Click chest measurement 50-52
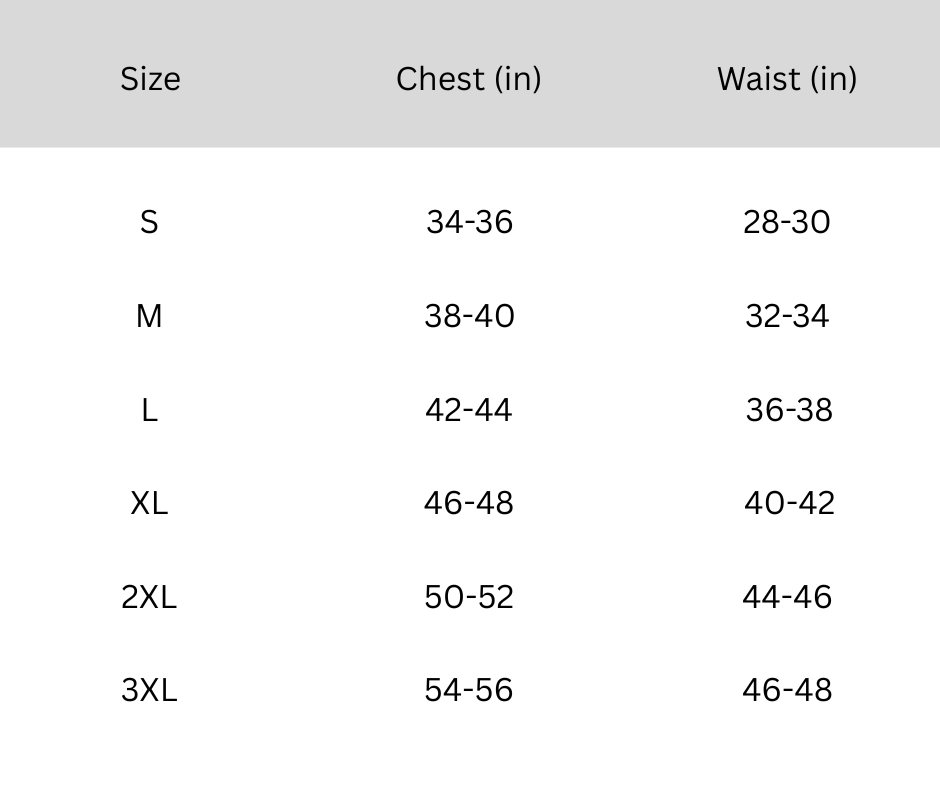 pos(468,597)
